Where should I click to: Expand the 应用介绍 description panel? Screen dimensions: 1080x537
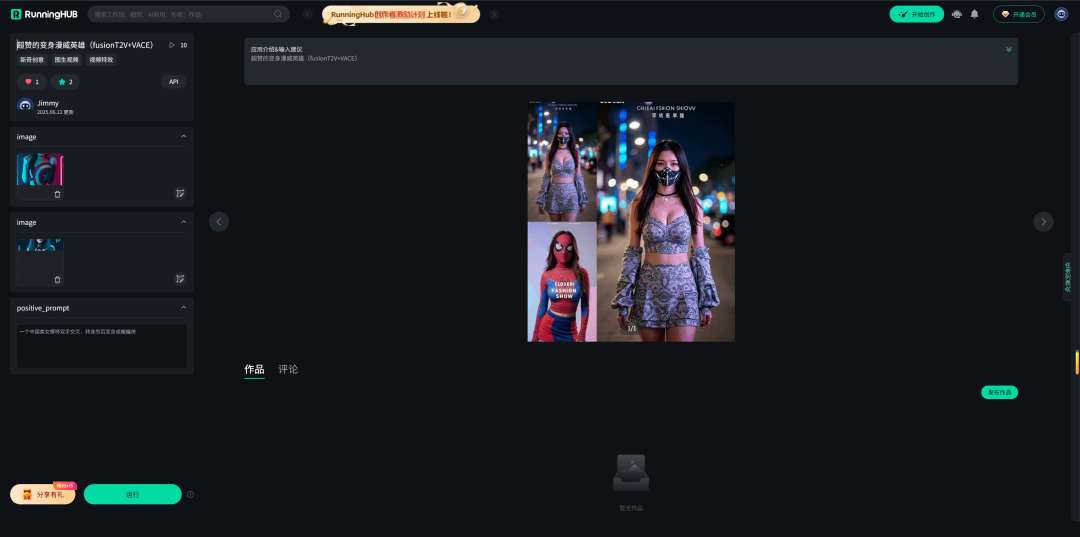(x=1008, y=49)
